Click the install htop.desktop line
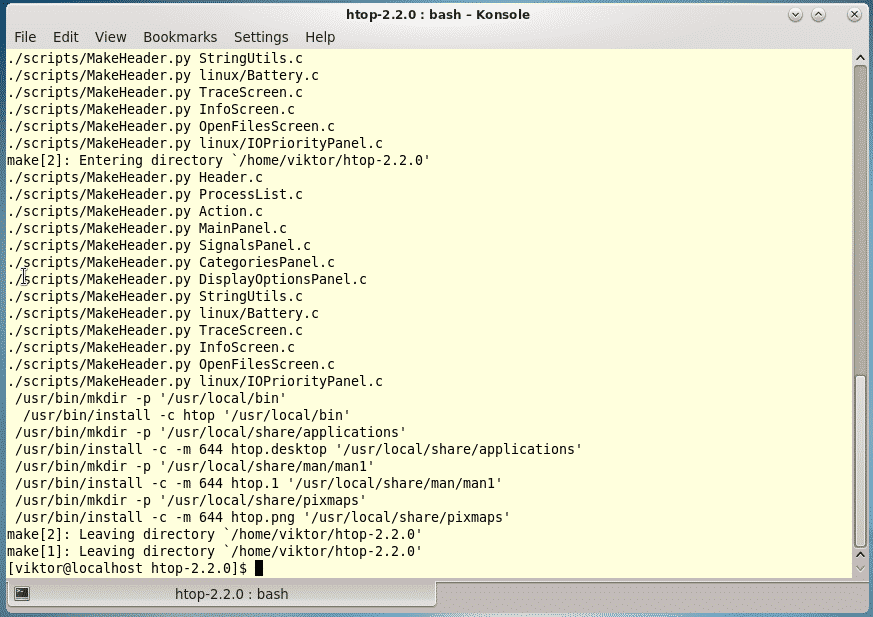The width and height of the screenshot is (873, 617). [298, 449]
